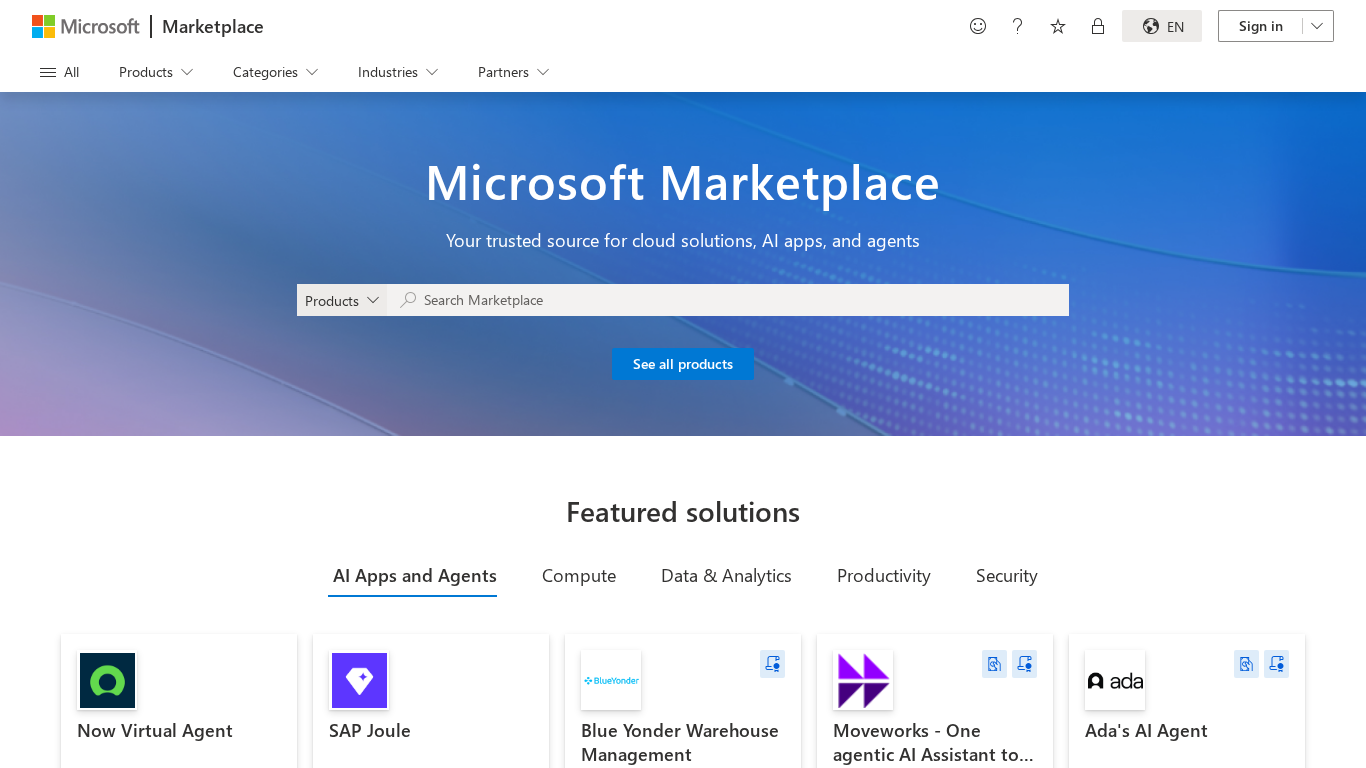Viewport: 1366px width, 768px height.
Task: Open Ada's AI Agent title
Action: coord(1146,731)
